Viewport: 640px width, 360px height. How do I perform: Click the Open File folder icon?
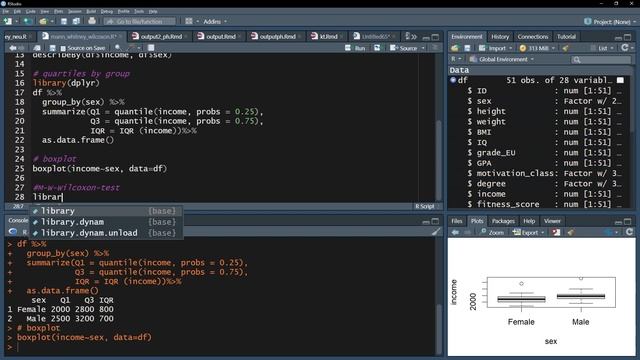[x=43, y=21]
